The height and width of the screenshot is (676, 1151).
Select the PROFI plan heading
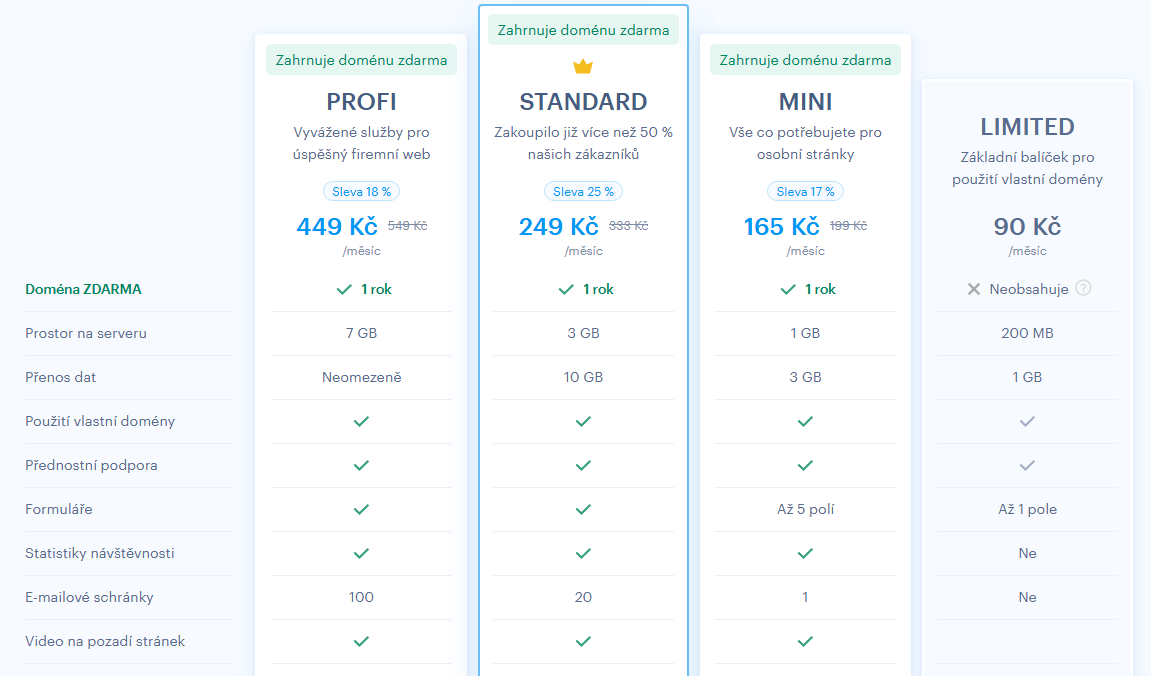coord(361,102)
